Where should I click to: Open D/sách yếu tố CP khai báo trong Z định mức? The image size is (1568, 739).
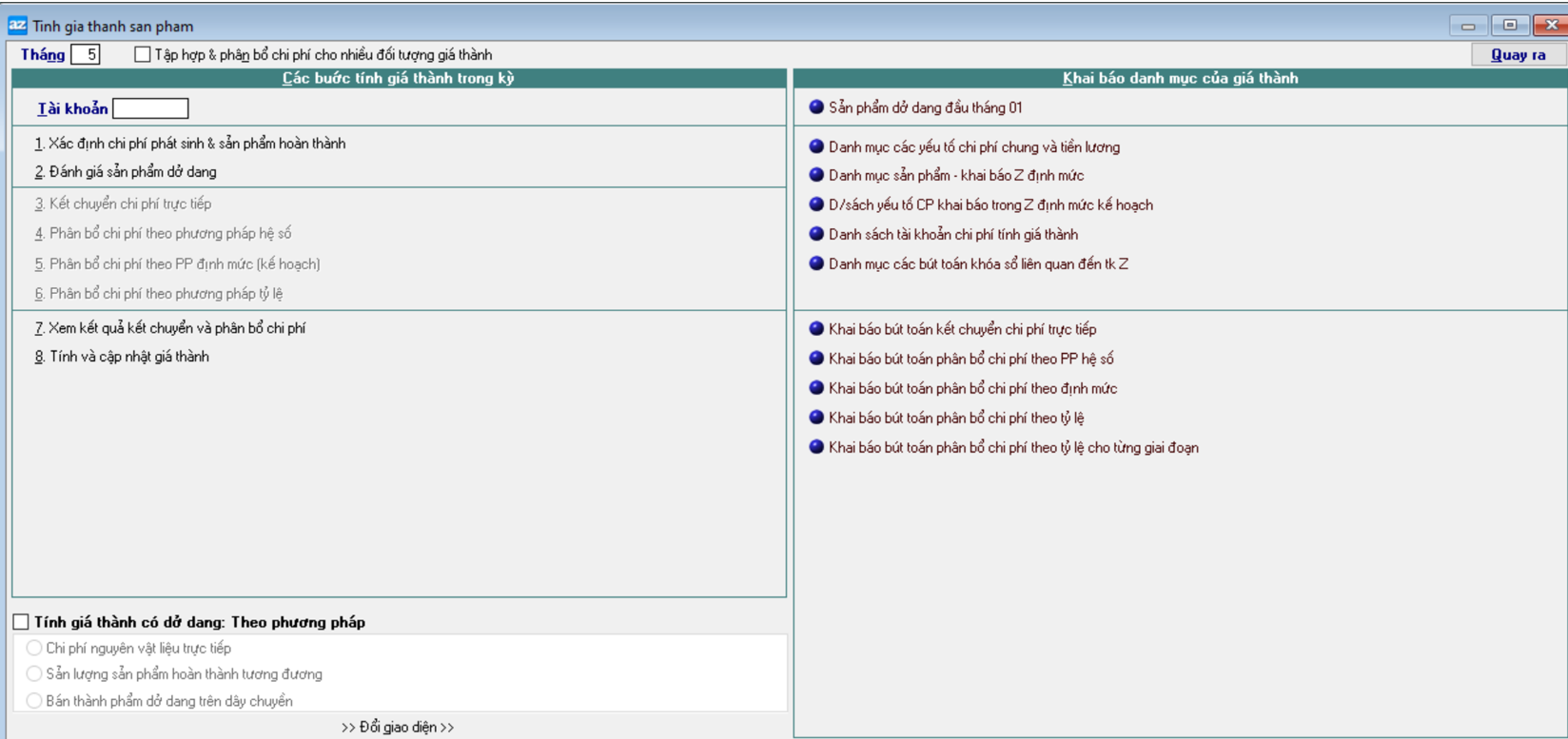[990, 204]
